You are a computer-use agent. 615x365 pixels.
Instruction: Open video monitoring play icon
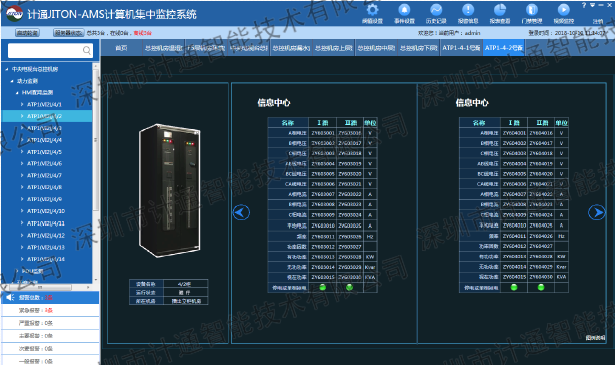tap(564, 10)
